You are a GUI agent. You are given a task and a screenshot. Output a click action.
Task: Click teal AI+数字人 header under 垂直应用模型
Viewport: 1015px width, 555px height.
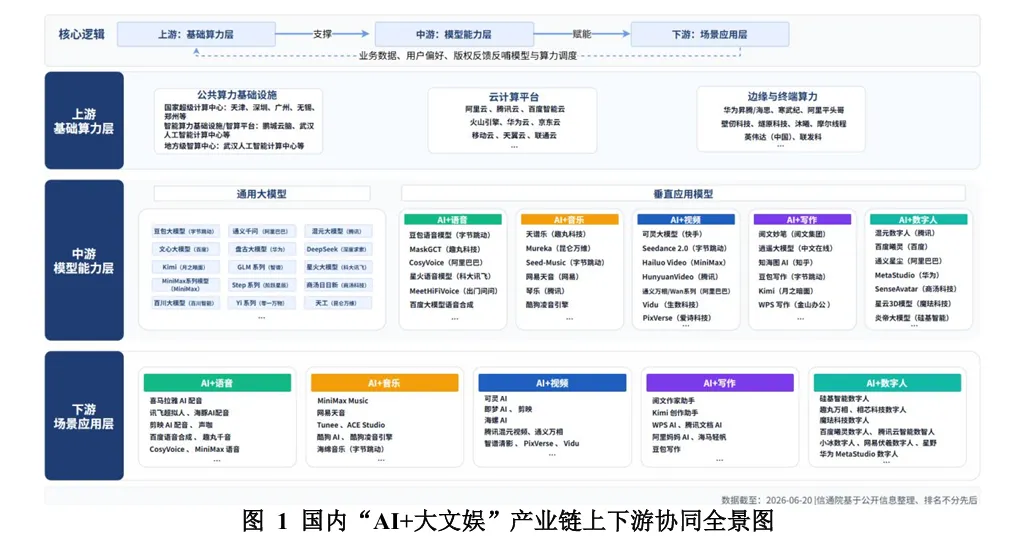point(918,220)
